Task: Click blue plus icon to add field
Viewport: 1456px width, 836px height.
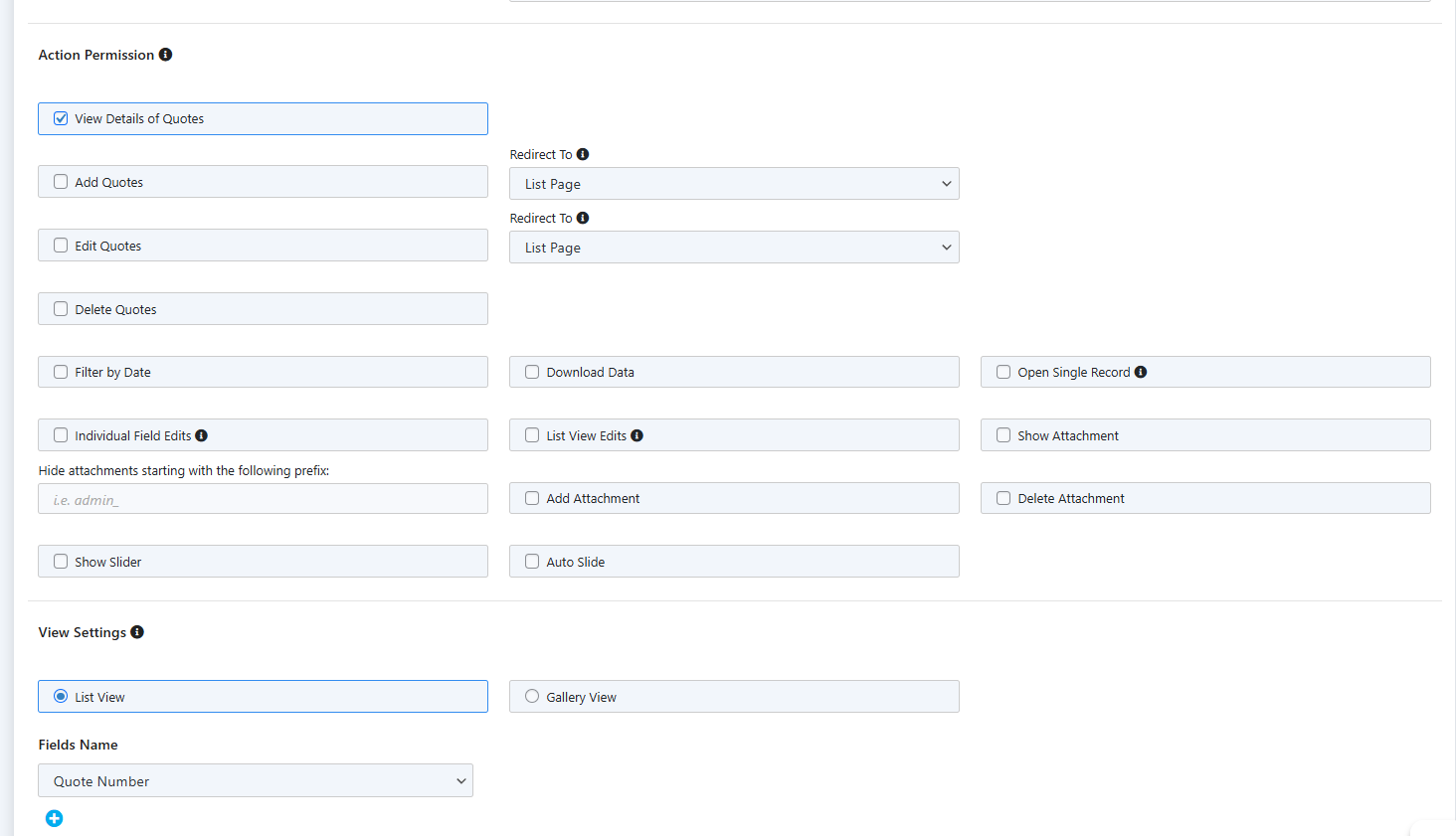Action: pyautogui.click(x=54, y=818)
